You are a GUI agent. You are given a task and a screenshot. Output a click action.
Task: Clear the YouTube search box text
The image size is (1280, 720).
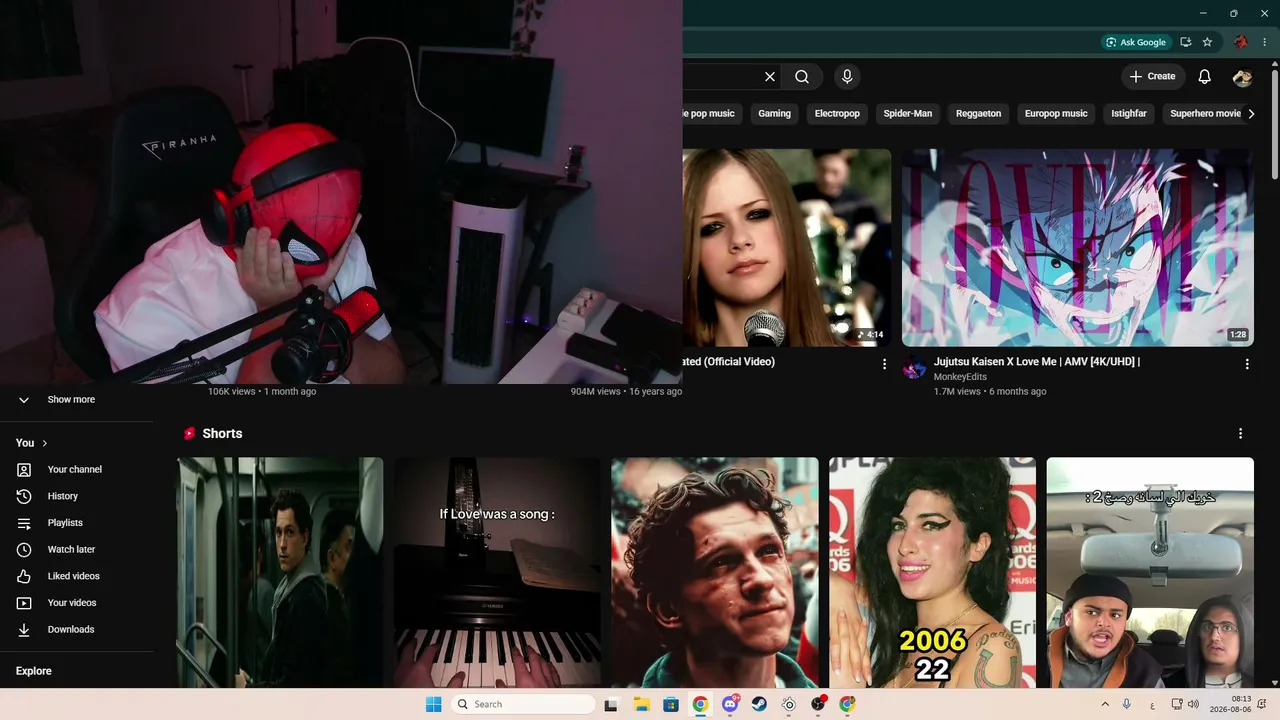tap(770, 77)
